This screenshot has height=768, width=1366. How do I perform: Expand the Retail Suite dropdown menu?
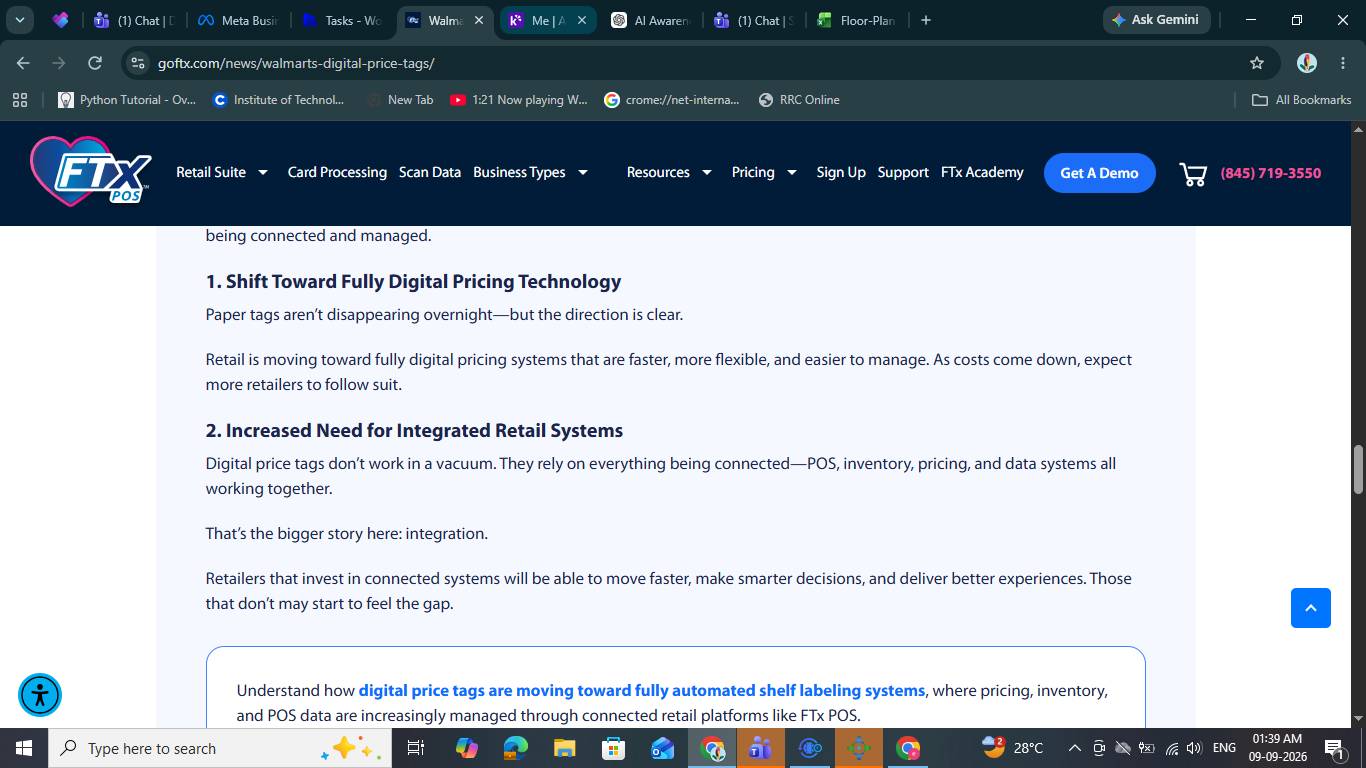coord(222,172)
